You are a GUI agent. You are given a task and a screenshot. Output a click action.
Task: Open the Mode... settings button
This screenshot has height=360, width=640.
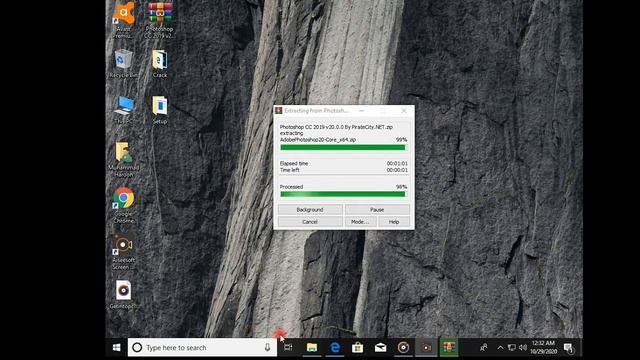[360, 222]
